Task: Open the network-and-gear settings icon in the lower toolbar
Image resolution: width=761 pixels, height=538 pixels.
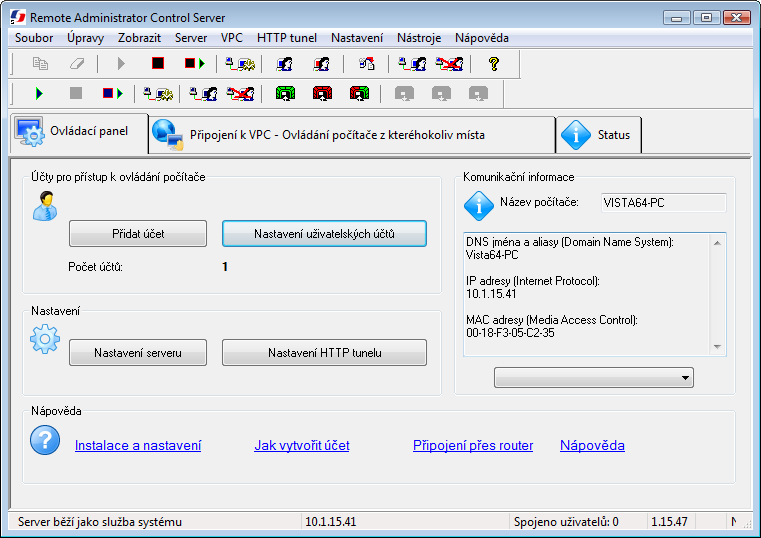Action: [x=158, y=93]
